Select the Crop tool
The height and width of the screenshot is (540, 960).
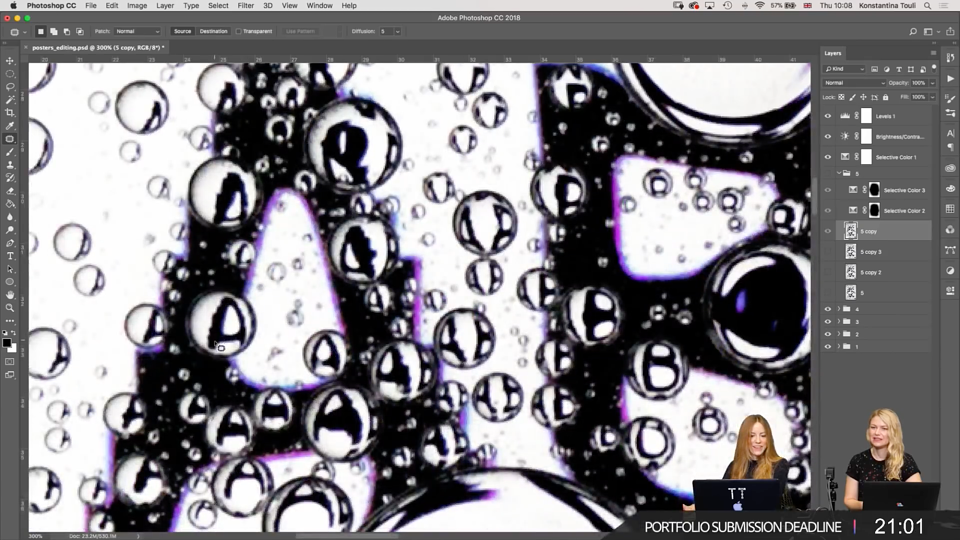pos(10,113)
